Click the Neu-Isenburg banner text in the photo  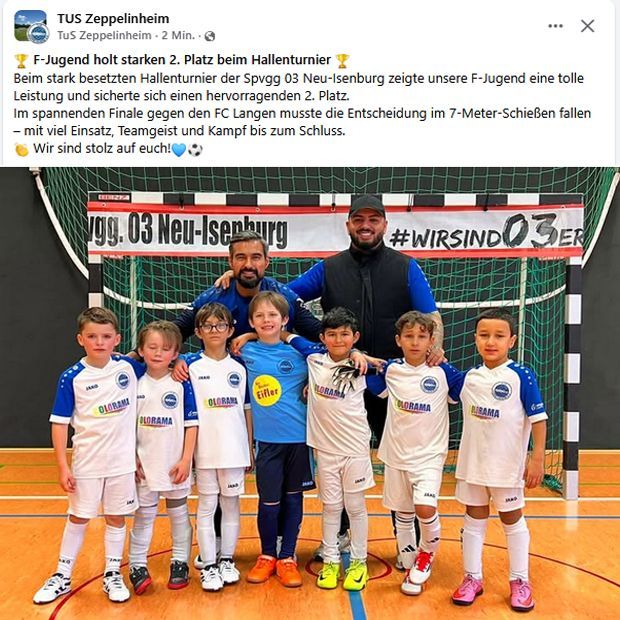coord(188,231)
